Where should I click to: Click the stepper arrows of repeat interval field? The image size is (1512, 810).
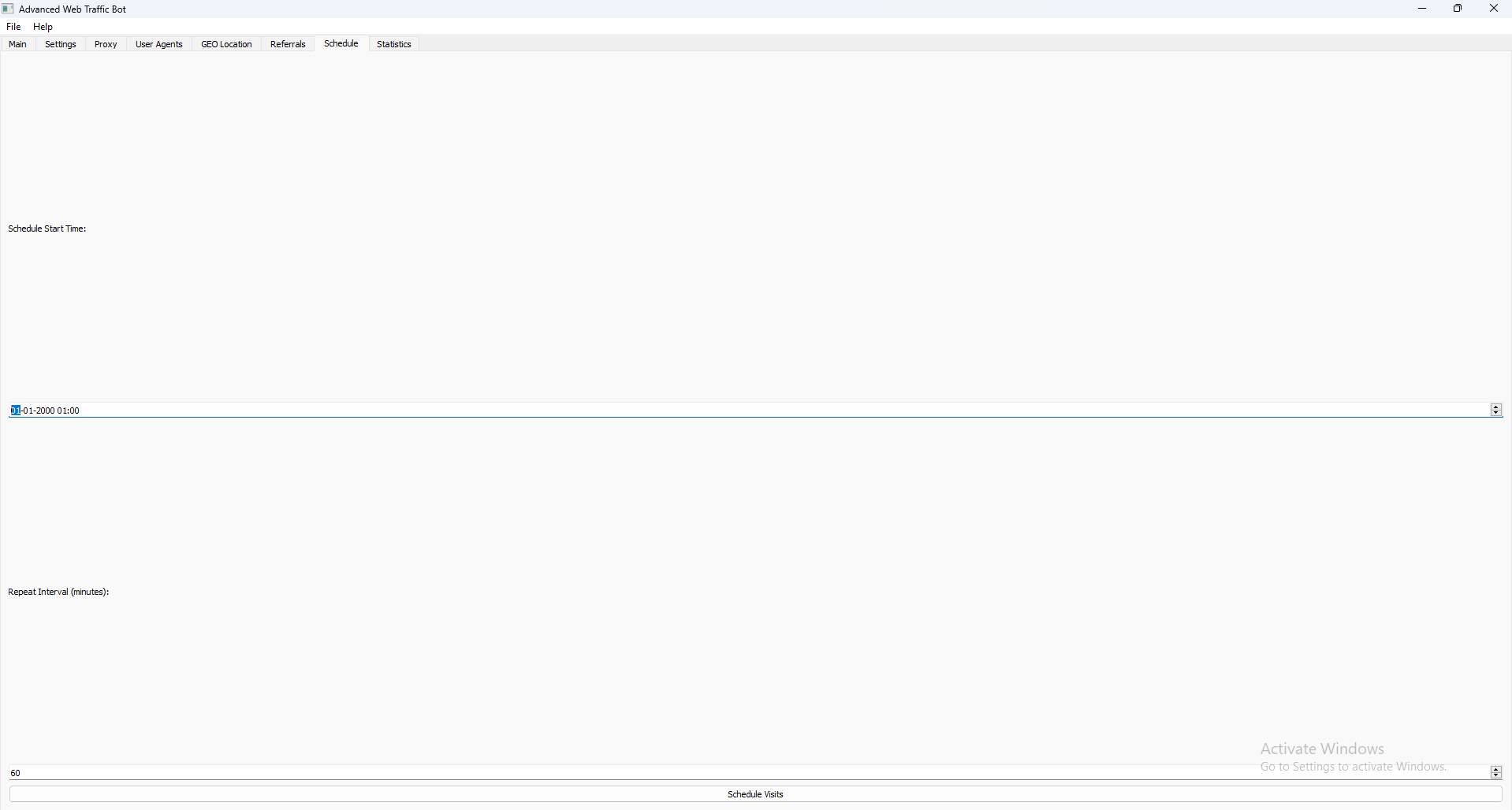click(x=1496, y=773)
